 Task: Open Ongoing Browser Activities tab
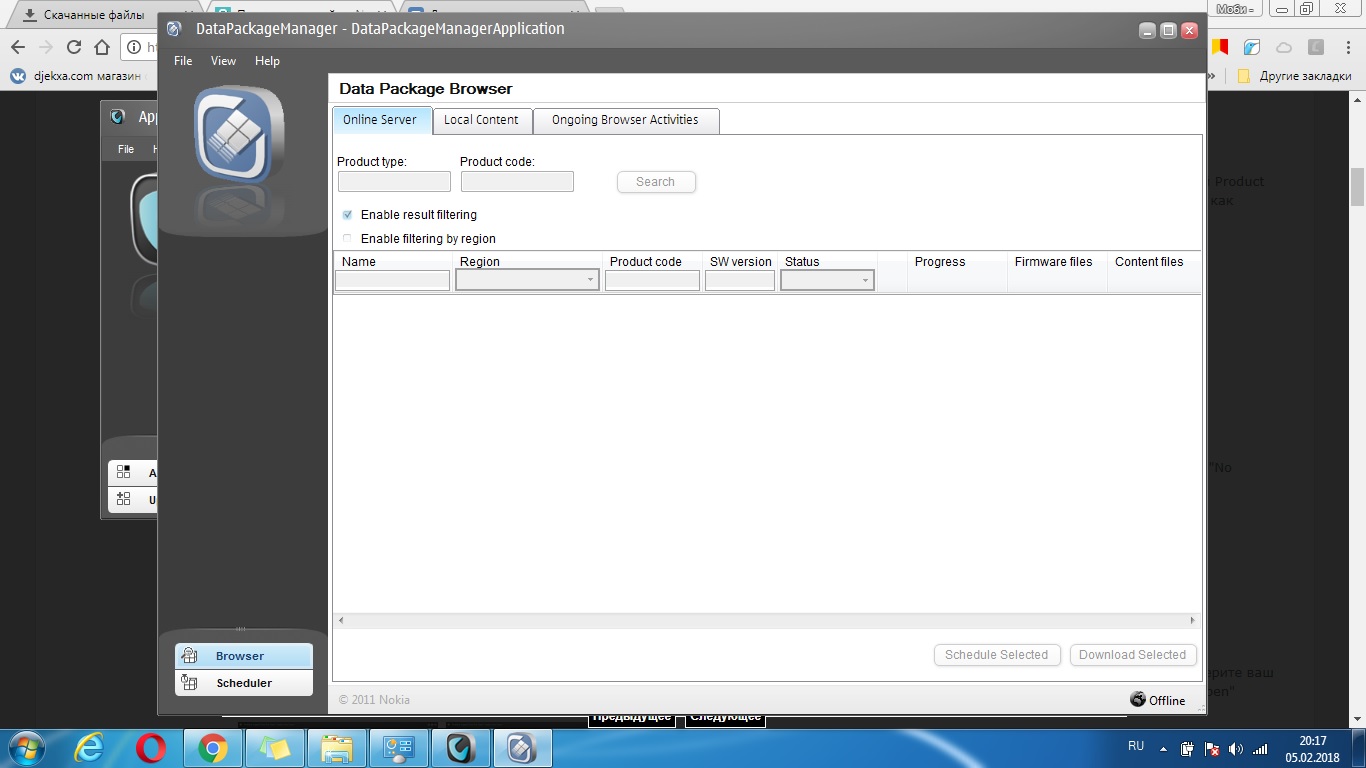(x=625, y=120)
